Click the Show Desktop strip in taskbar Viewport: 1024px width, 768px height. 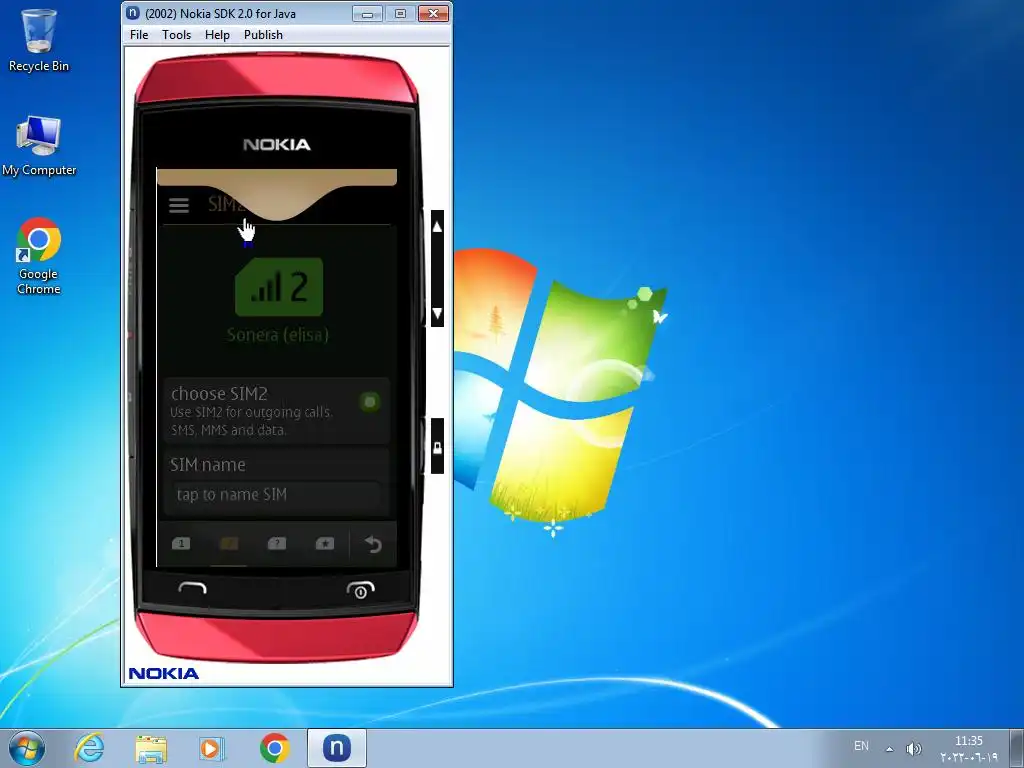point(1017,748)
